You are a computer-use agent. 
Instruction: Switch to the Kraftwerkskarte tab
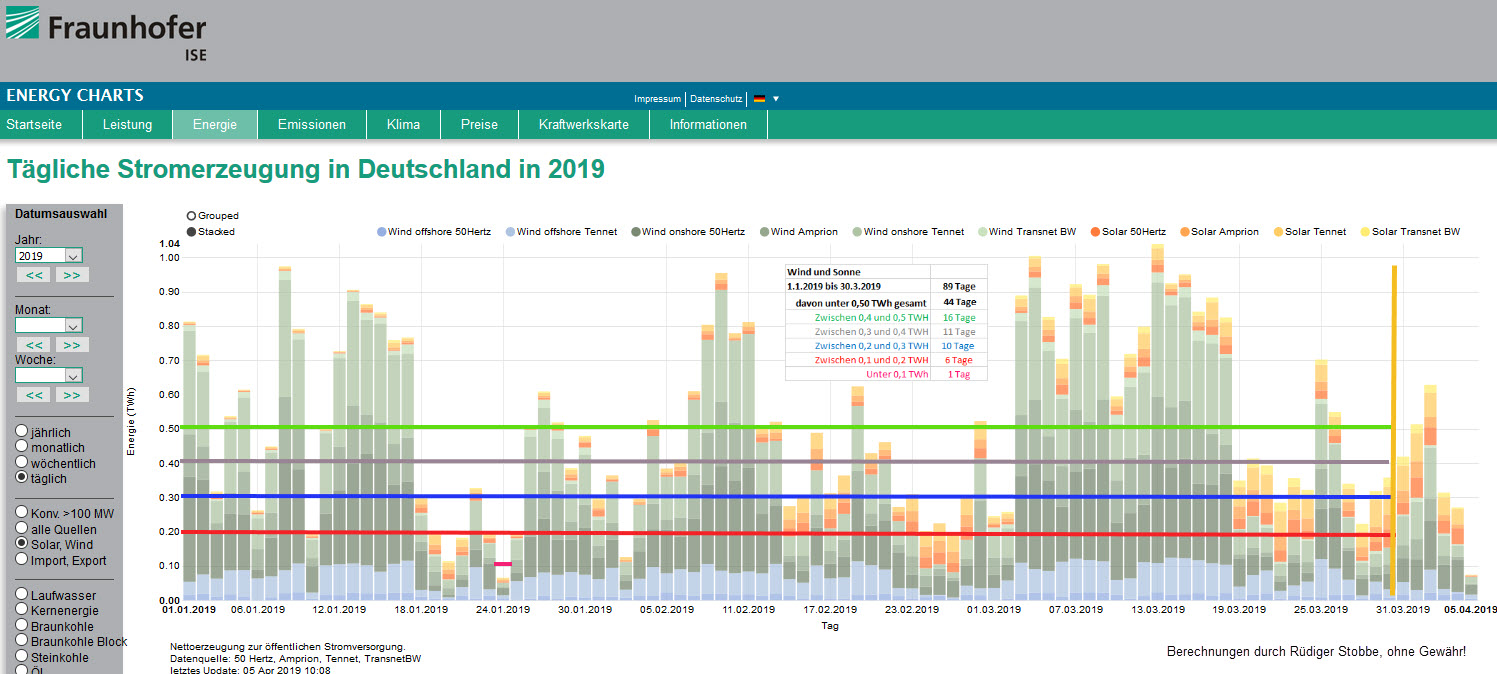click(583, 125)
